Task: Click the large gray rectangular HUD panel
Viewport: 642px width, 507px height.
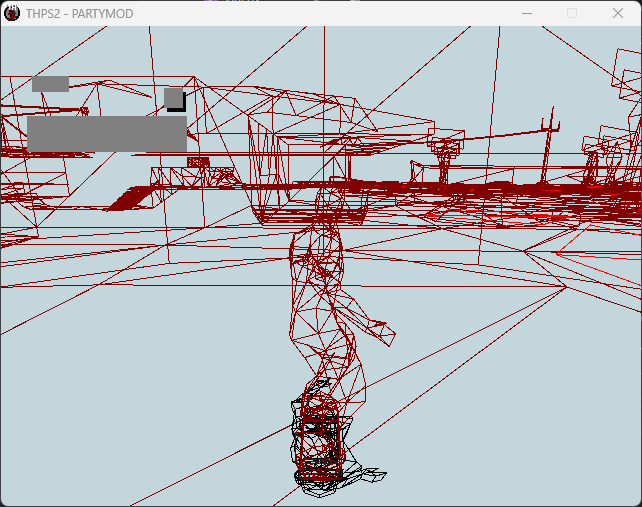Action: [x=107, y=134]
